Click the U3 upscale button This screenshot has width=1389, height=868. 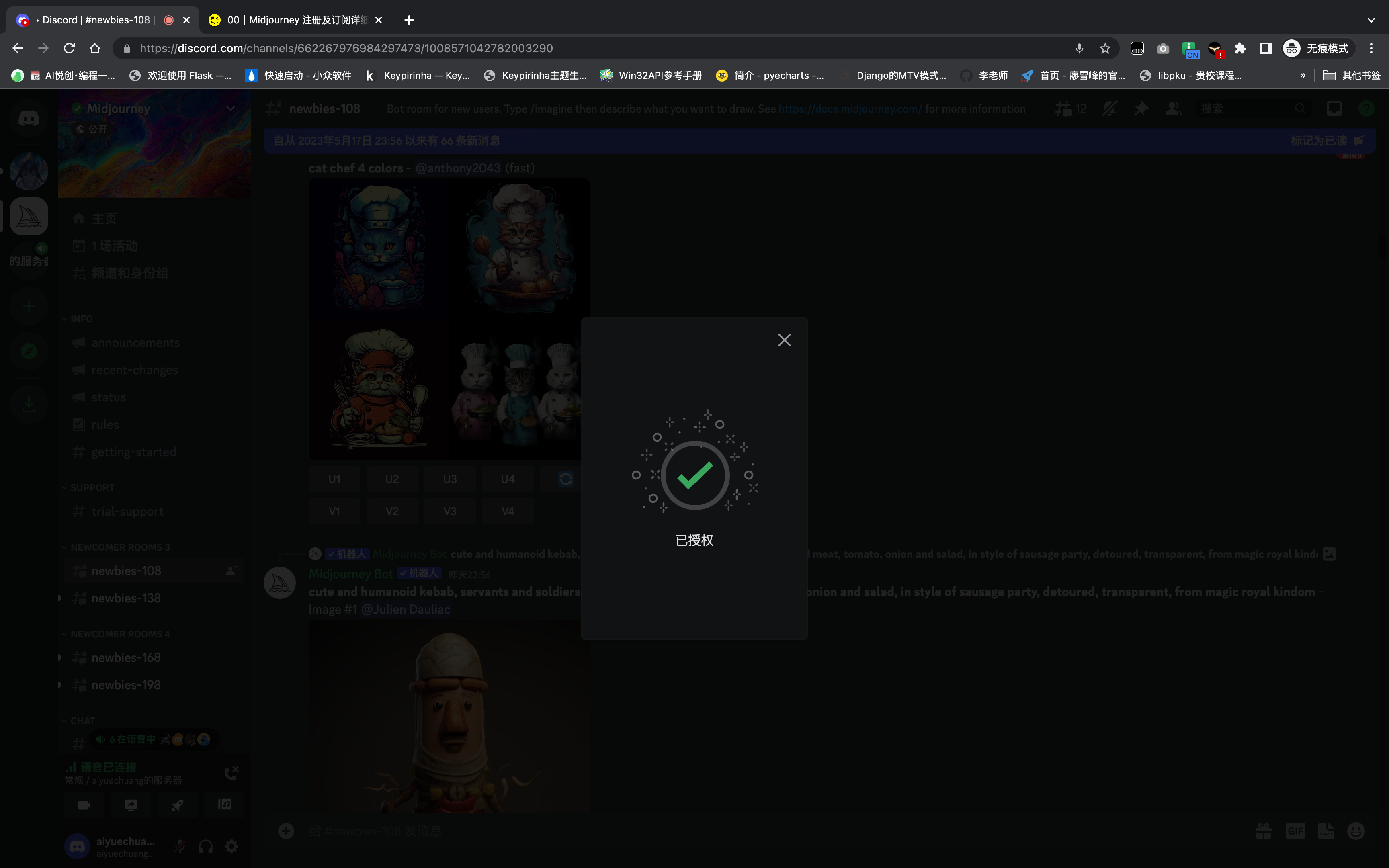(450, 479)
